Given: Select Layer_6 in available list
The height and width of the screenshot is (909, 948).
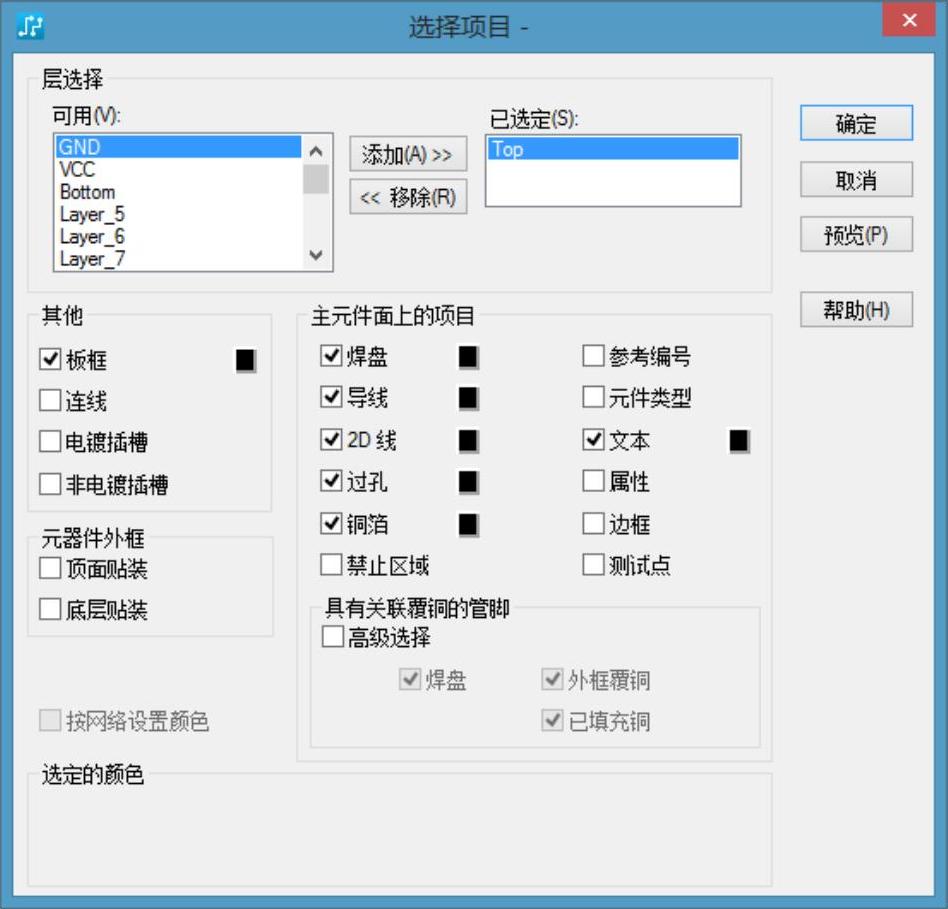Looking at the screenshot, I should coord(178,236).
